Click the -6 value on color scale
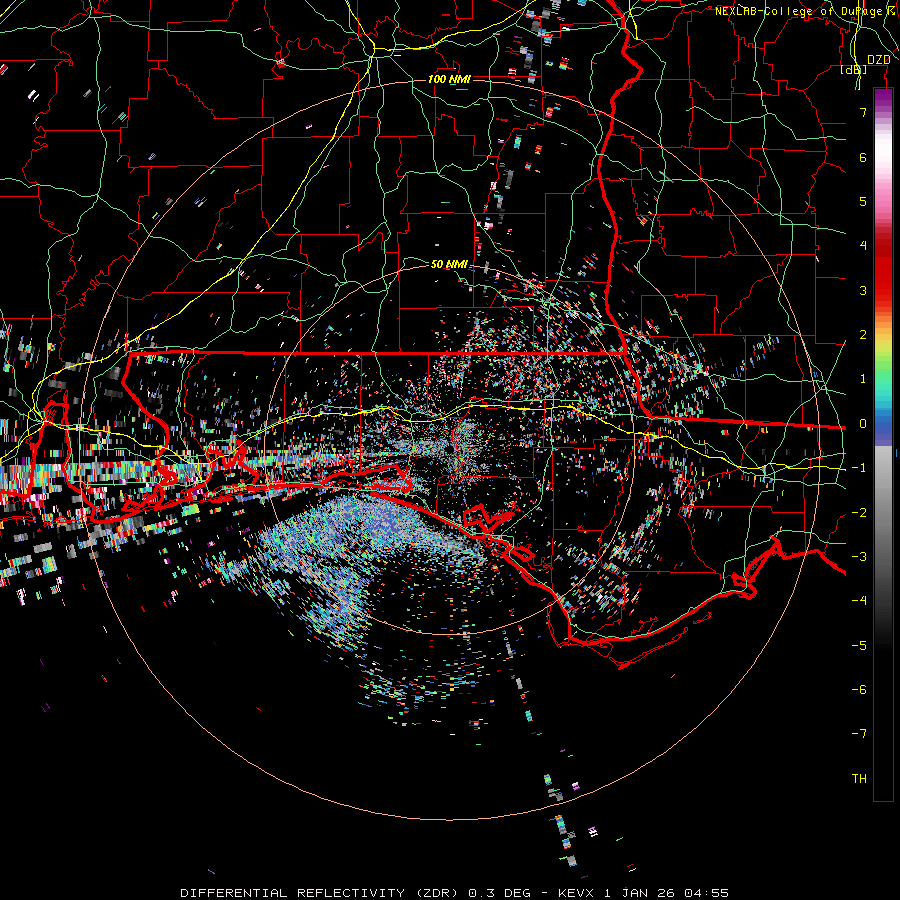Screen dimensions: 900x900 click(x=859, y=690)
